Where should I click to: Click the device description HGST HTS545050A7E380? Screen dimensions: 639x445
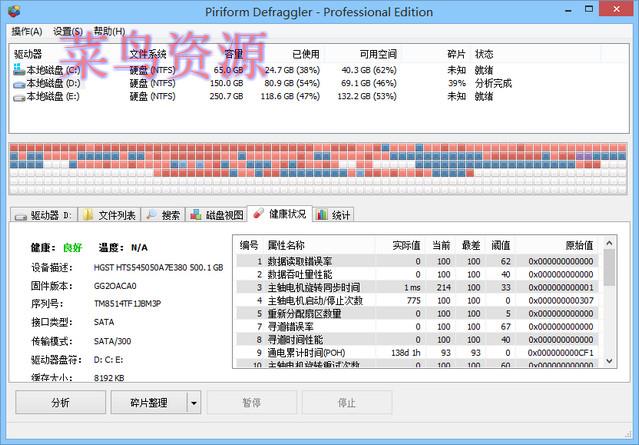[159, 268]
